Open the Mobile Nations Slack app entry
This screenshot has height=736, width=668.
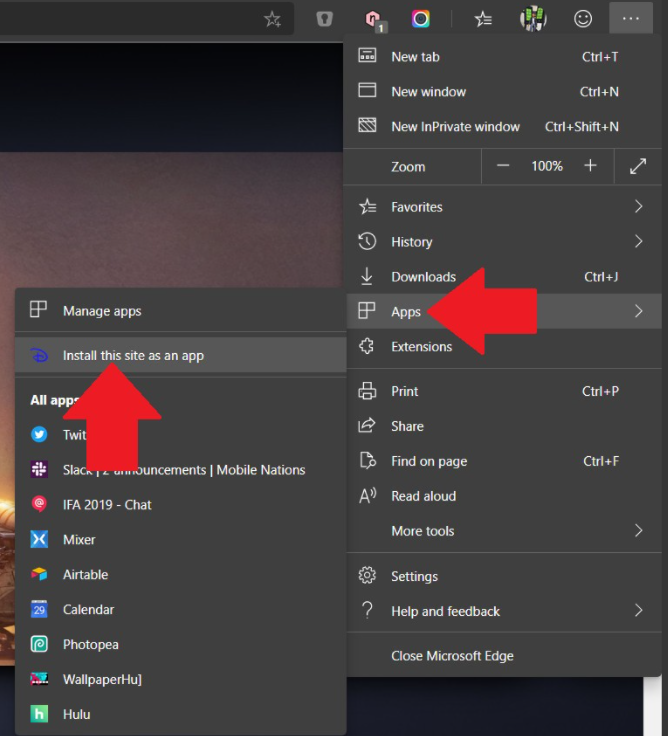pyautogui.click(x=181, y=469)
